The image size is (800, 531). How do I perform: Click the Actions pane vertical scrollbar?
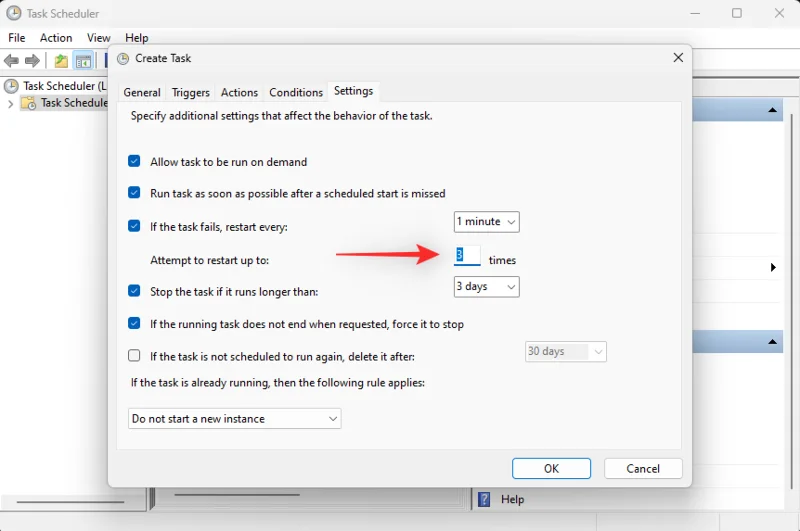click(x=791, y=301)
